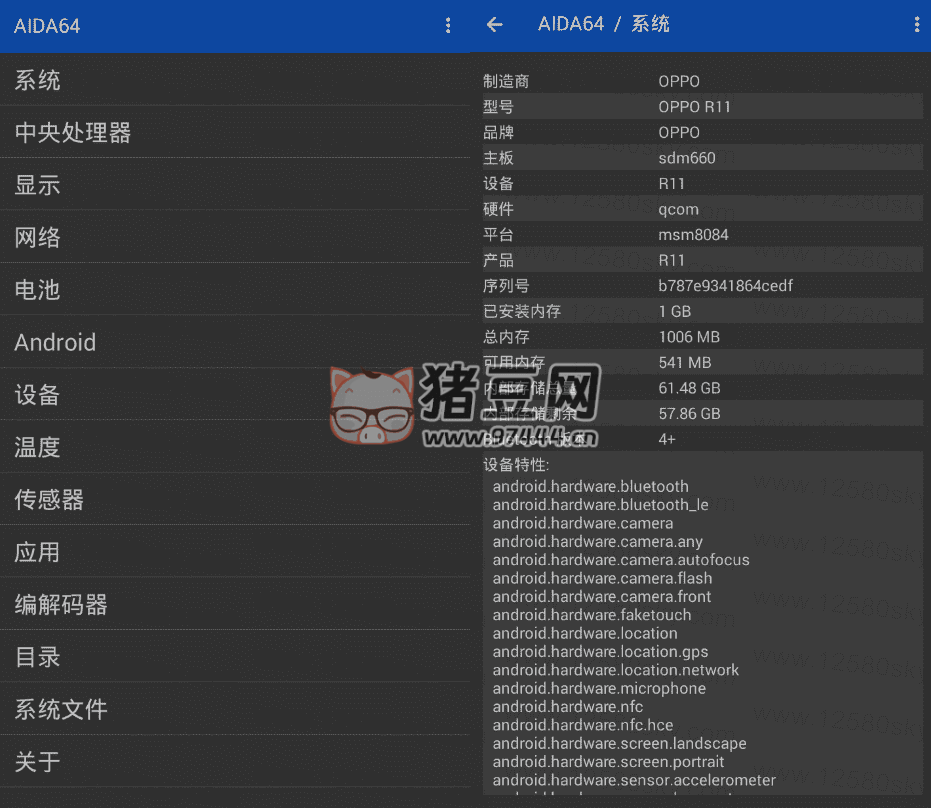The width and height of the screenshot is (931, 808).
Task: Click the 序列号 row value
Action: point(725,286)
